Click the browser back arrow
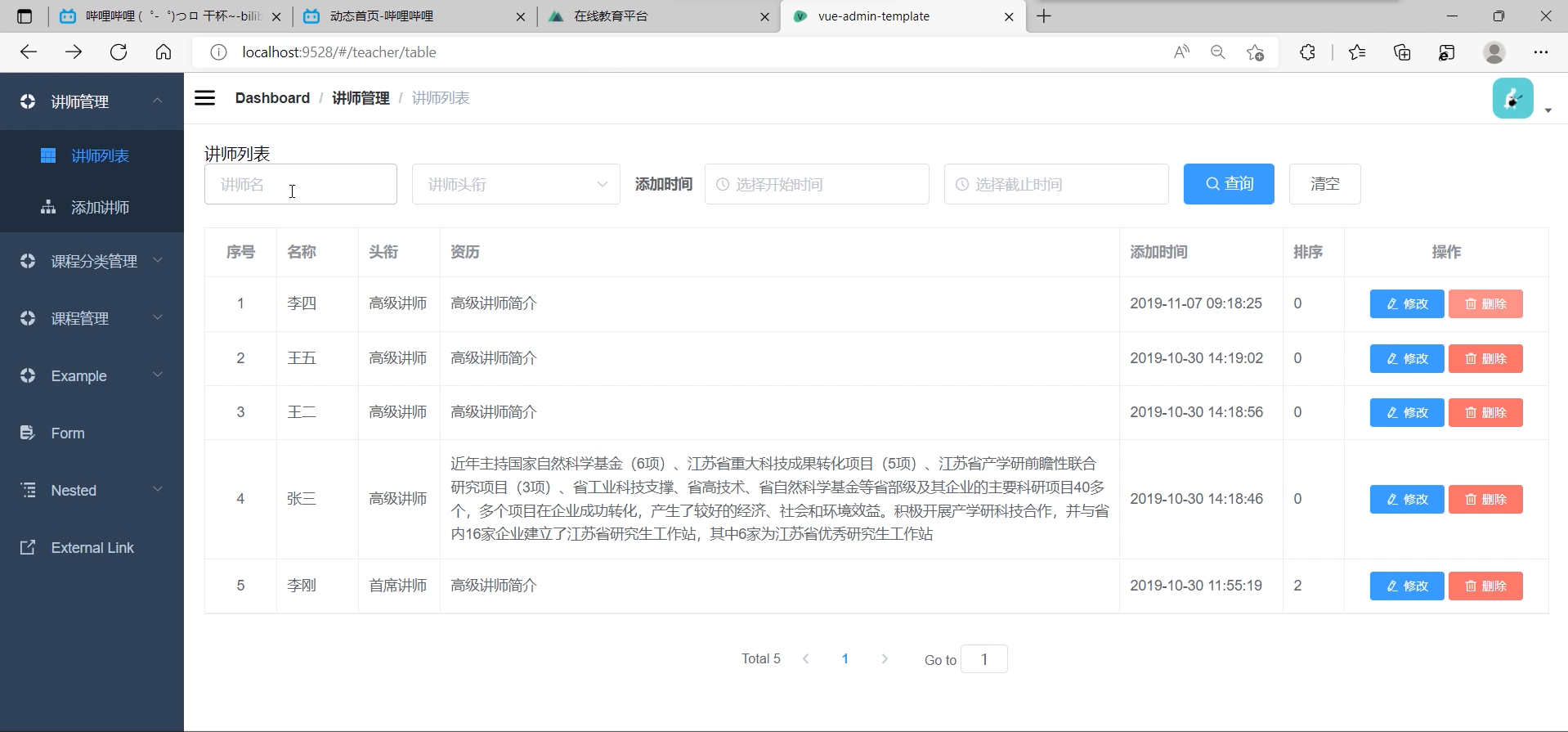This screenshot has width=1568, height=732. coord(29,52)
